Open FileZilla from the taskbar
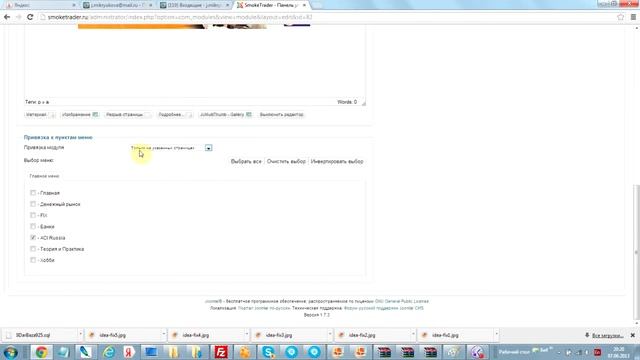 (221, 352)
